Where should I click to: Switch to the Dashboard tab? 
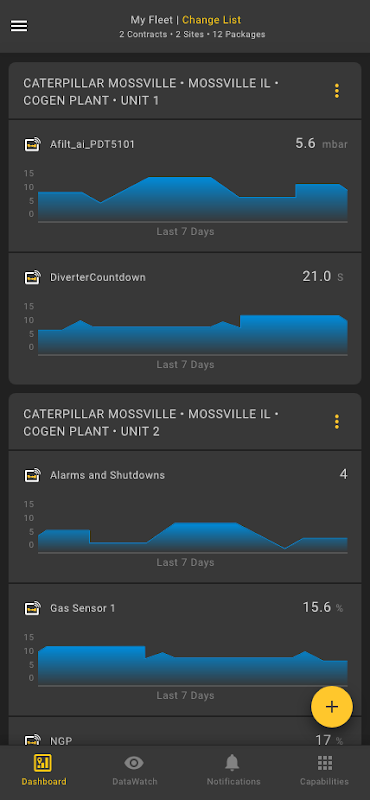coord(43,770)
